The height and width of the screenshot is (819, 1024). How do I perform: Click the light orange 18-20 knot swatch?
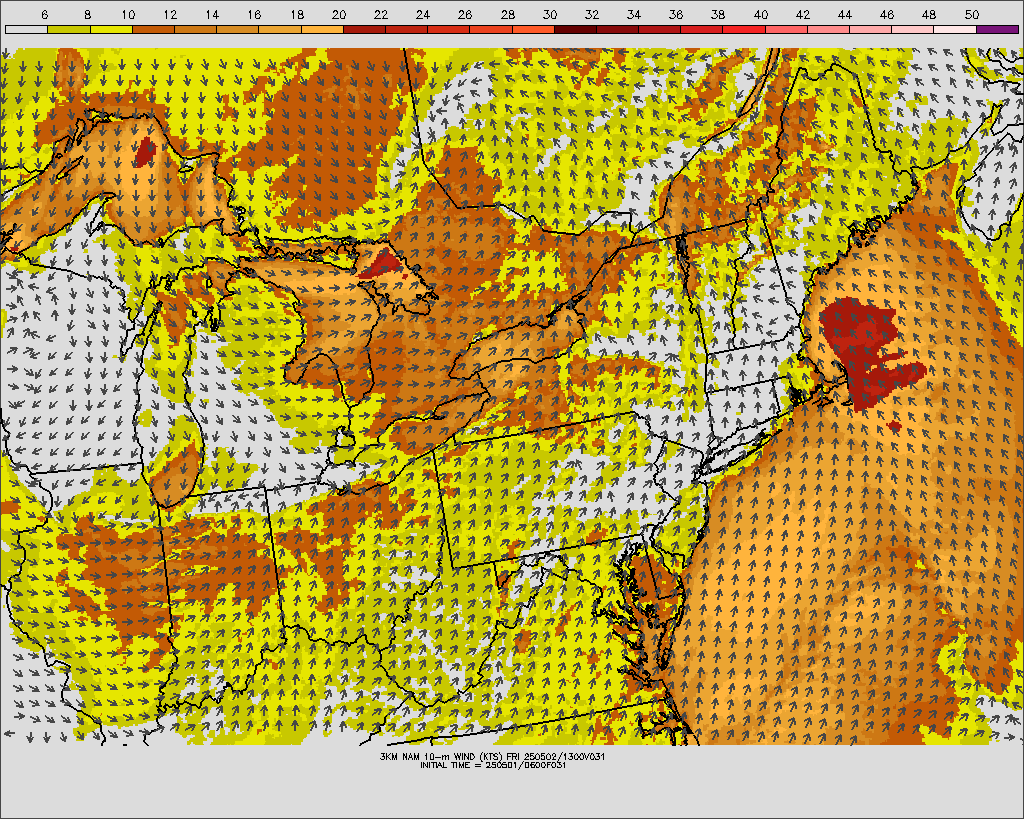coord(323,29)
